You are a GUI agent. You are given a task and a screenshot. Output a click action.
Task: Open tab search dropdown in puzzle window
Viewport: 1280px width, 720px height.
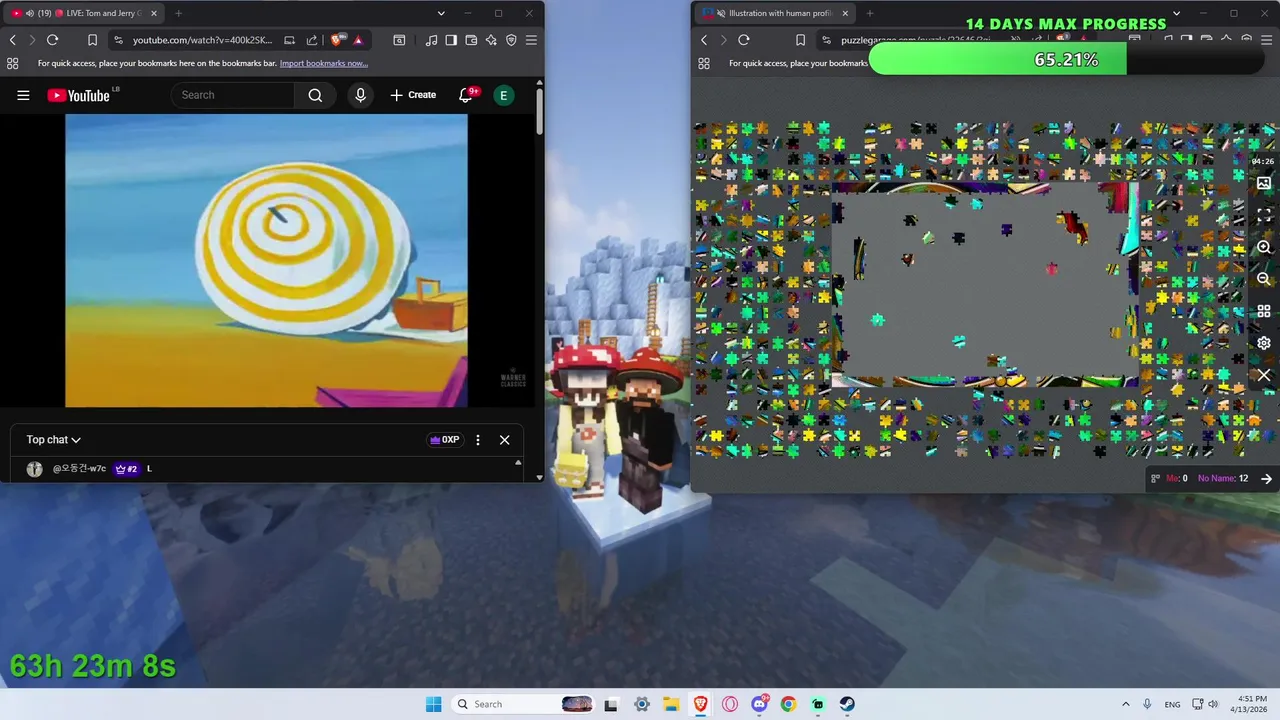tap(1176, 13)
